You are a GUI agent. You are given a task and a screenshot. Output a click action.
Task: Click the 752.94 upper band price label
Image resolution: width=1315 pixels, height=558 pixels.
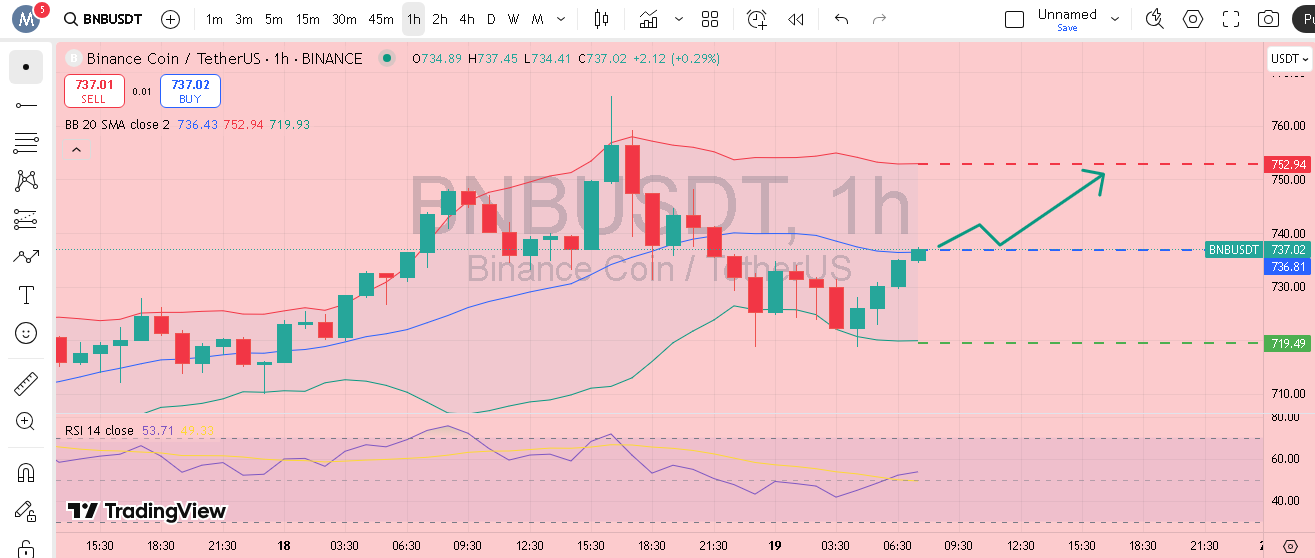click(x=1288, y=164)
